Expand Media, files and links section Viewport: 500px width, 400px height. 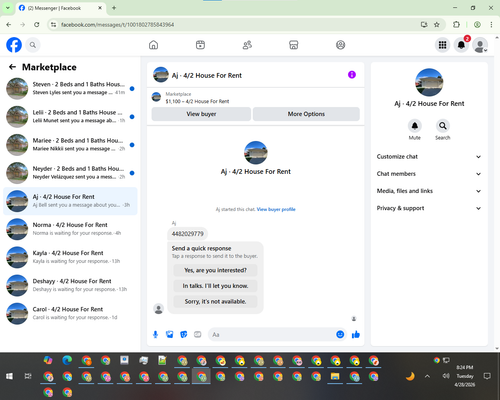tap(429, 191)
